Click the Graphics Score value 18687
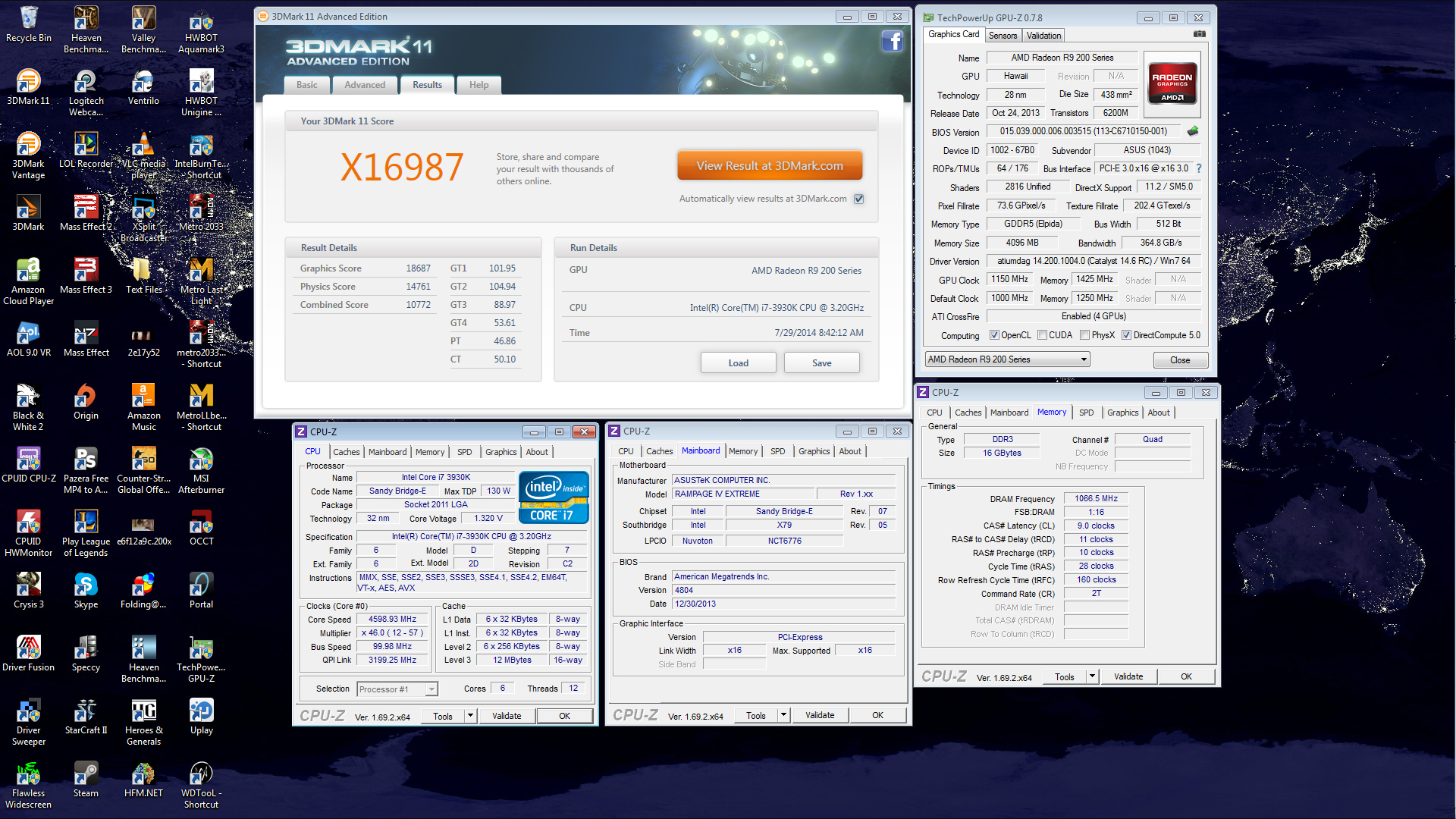 [418, 268]
